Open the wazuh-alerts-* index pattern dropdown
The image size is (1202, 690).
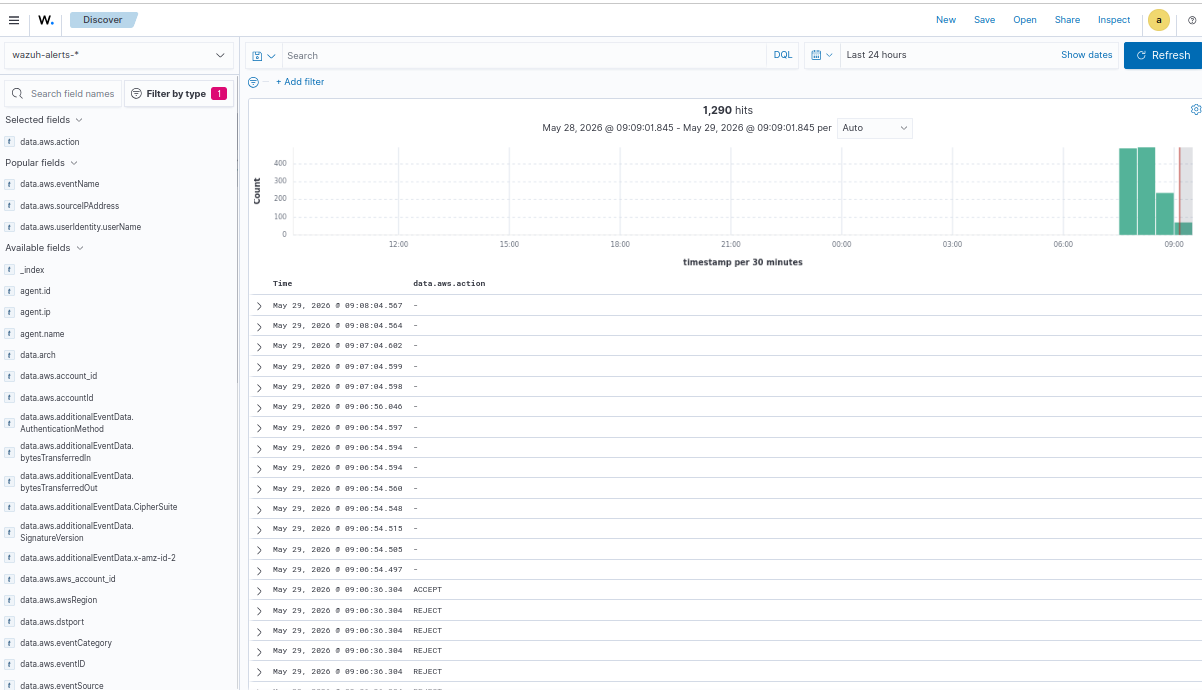click(x=119, y=55)
